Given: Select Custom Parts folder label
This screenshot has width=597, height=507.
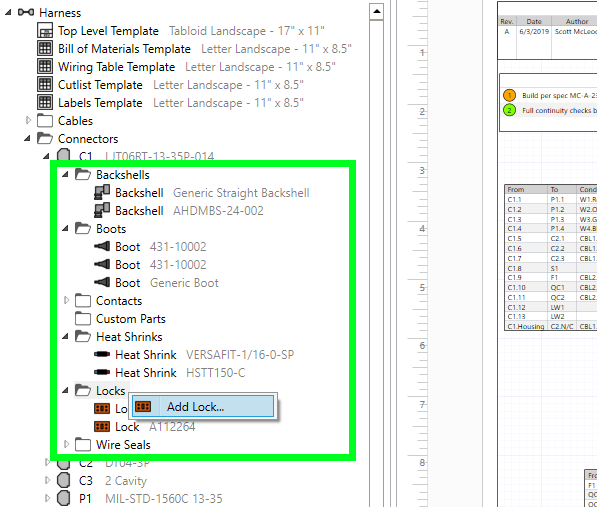Looking at the screenshot, I should click(x=131, y=319).
